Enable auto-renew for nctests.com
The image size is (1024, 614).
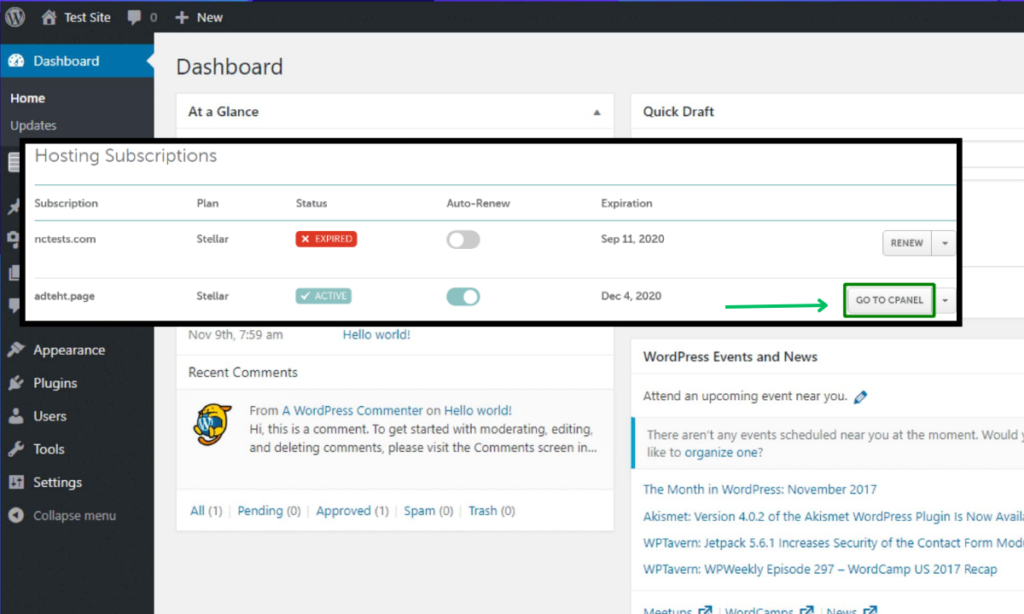[x=462, y=239]
